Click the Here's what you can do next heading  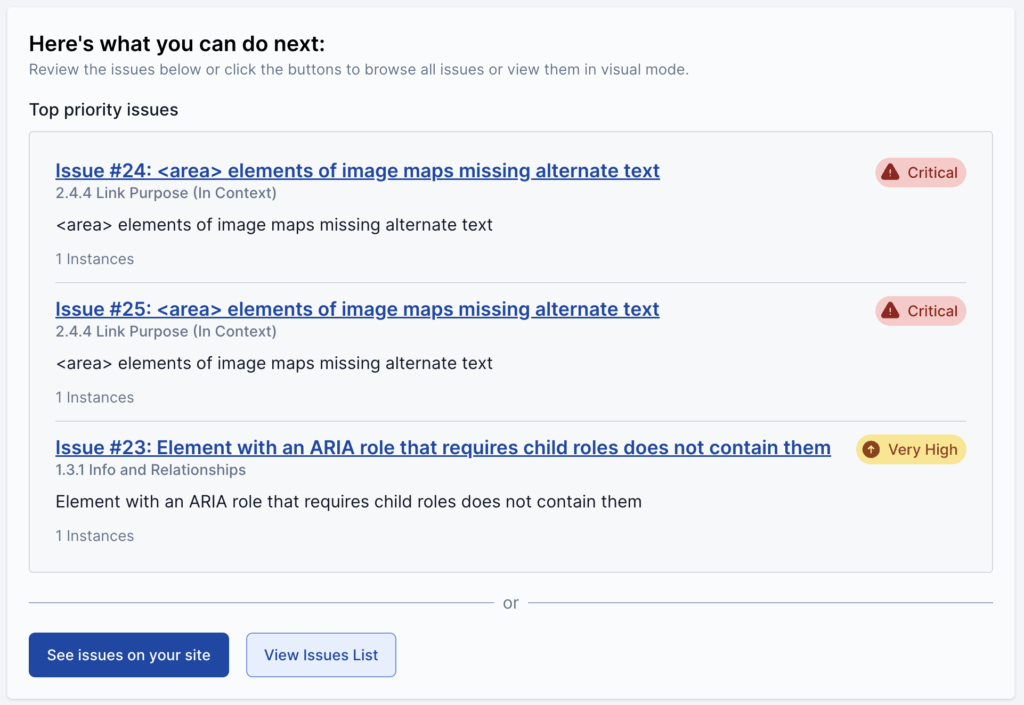[177, 44]
